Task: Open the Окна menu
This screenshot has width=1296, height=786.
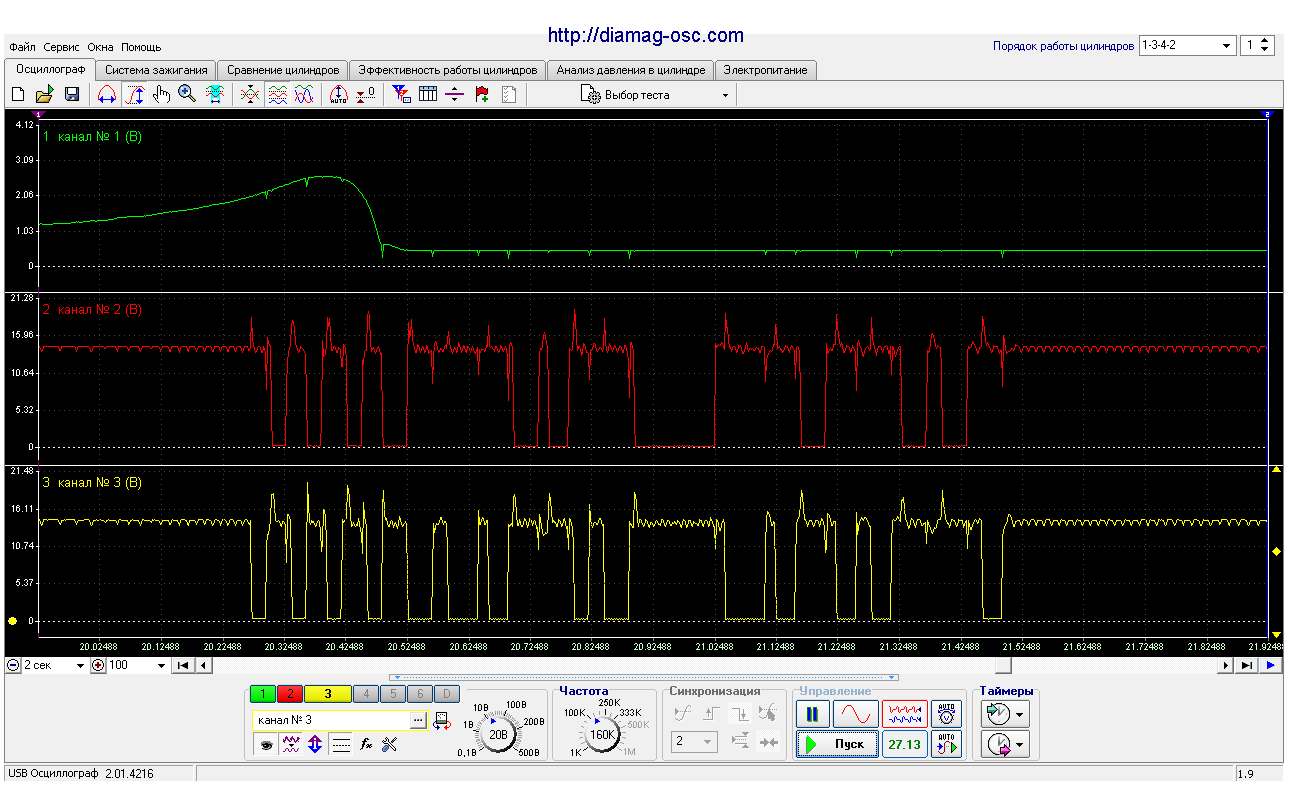Action: click(101, 47)
